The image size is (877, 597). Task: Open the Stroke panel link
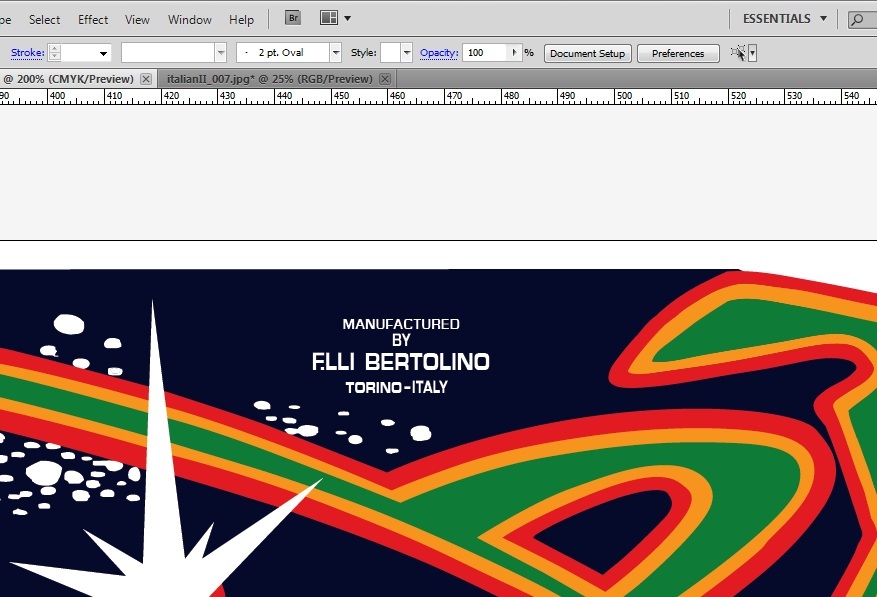(27, 53)
